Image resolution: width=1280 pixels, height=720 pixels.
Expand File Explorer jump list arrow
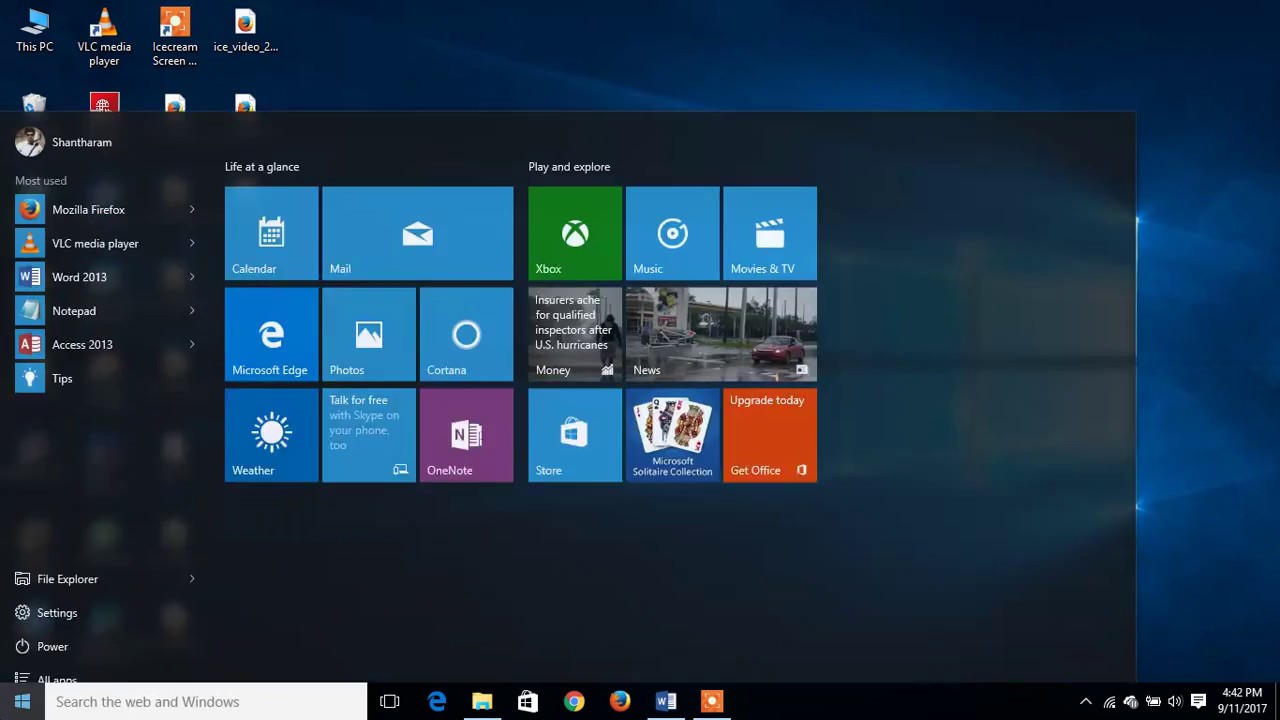[192, 579]
